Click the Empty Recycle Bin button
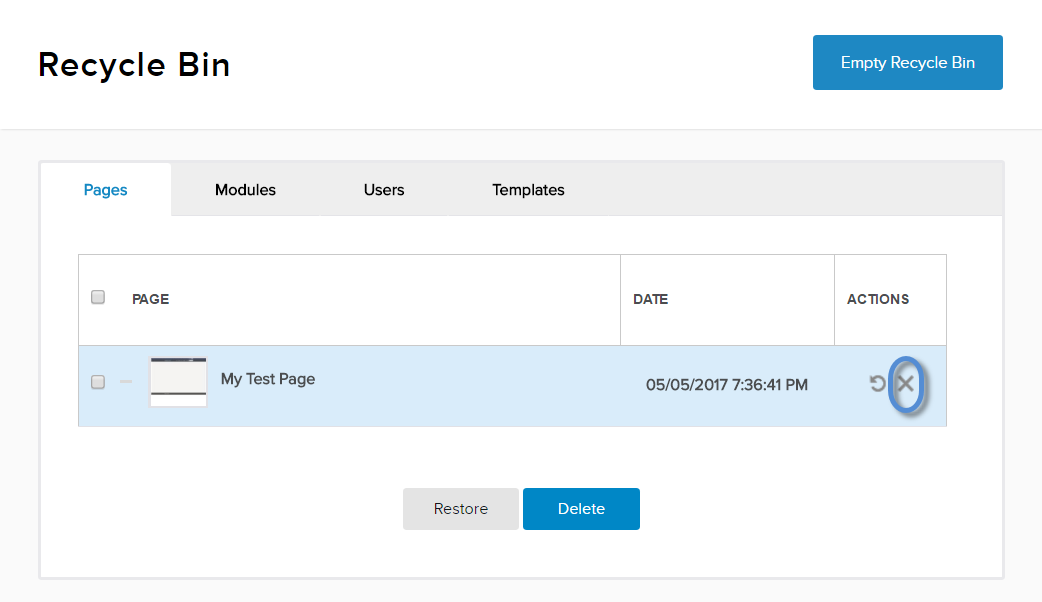The height and width of the screenshot is (602, 1042). coord(908,62)
